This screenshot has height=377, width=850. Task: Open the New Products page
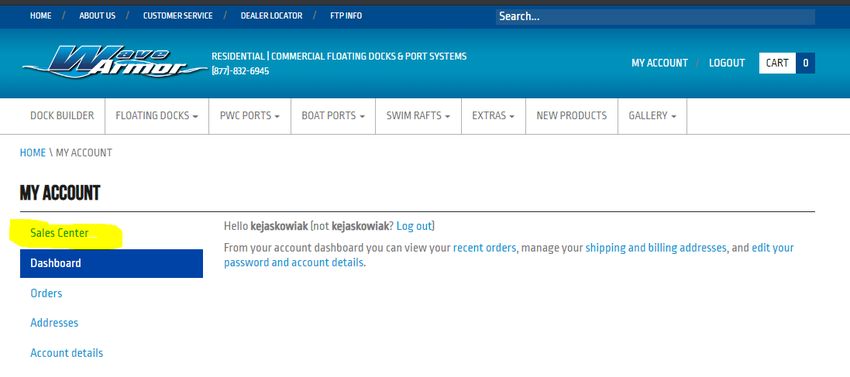[x=571, y=116]
